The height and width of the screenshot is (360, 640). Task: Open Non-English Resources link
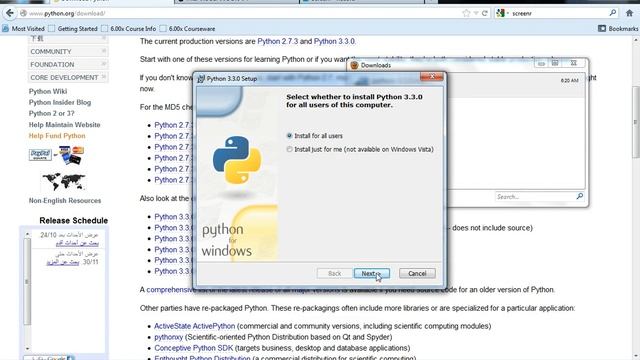65,201
